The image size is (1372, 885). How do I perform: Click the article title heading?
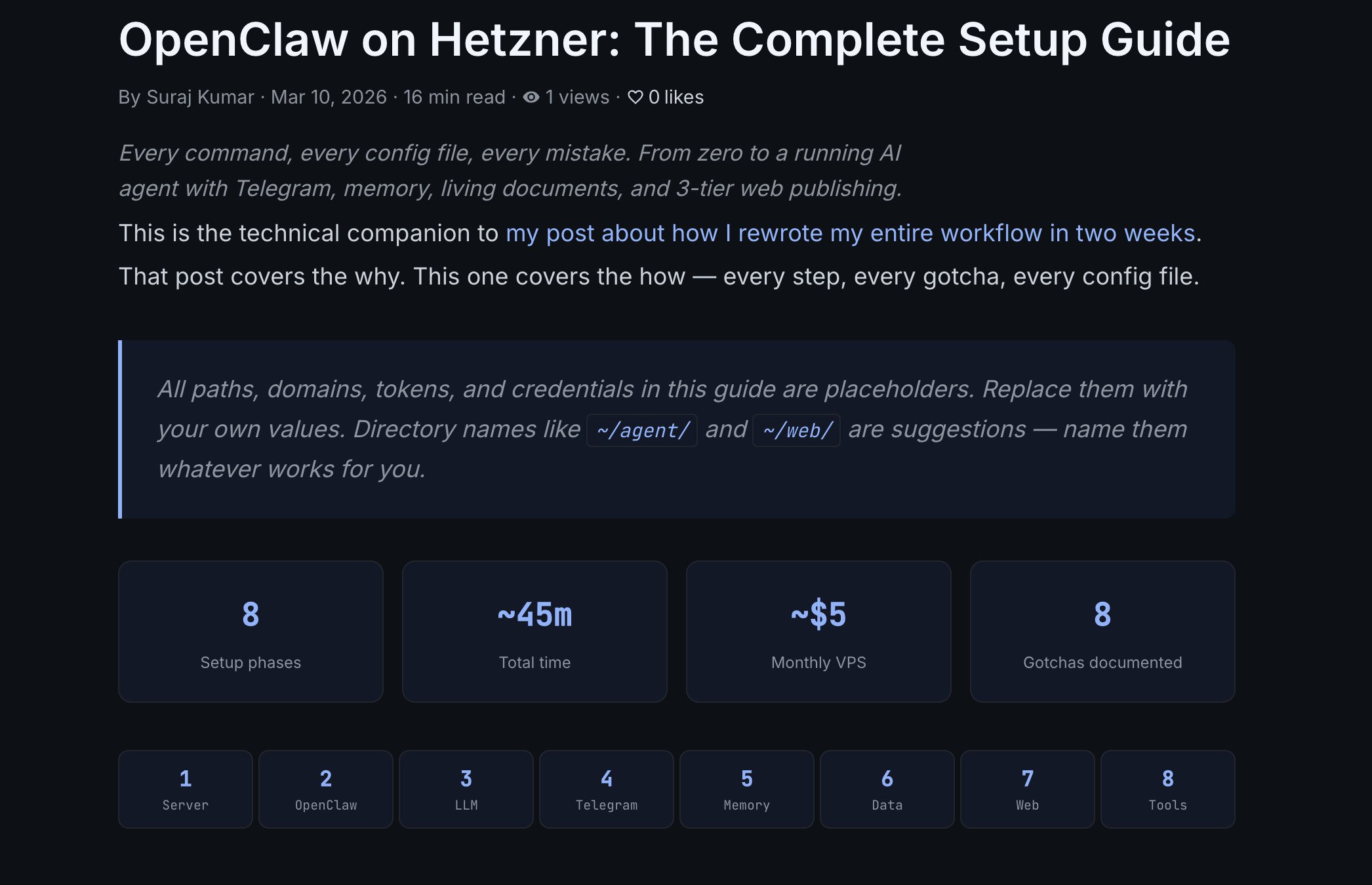coord(674,40)
